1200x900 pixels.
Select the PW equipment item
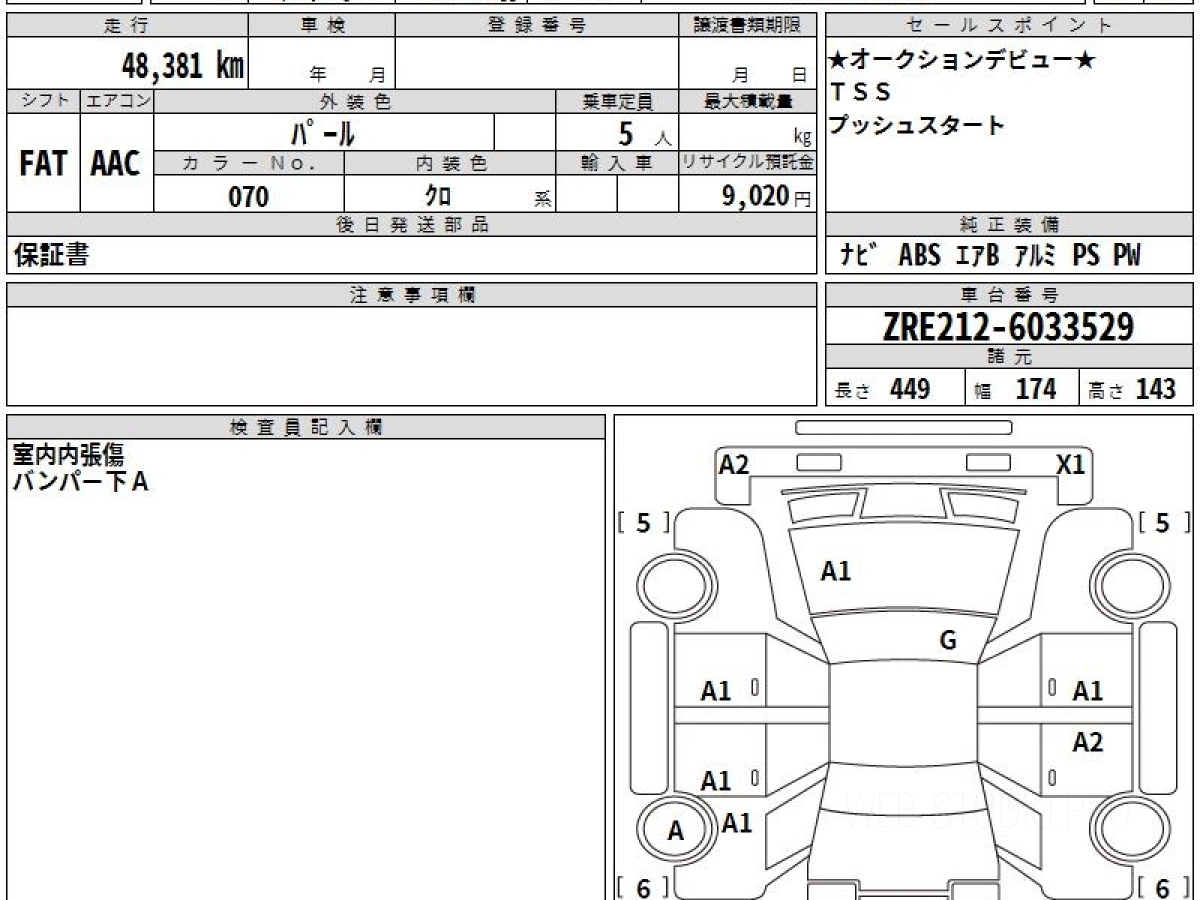(1126, 256)
